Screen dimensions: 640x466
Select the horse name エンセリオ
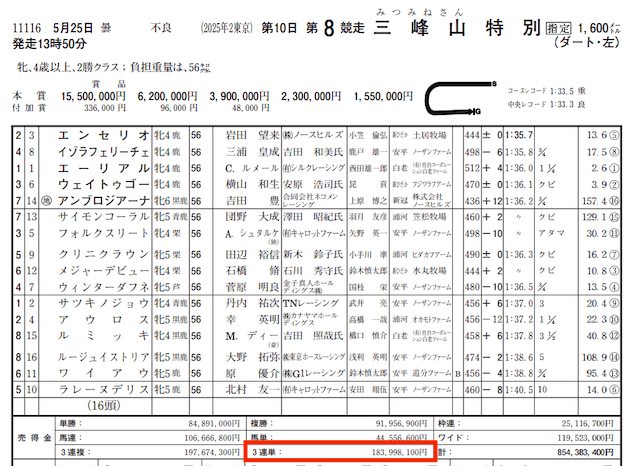click(104, 135)
